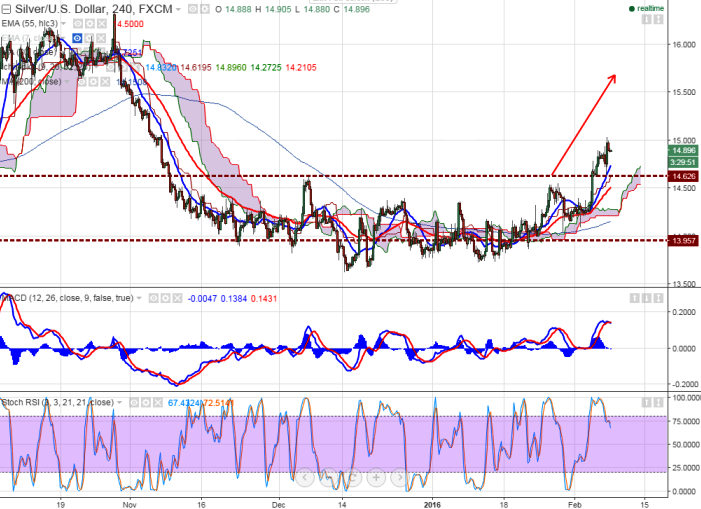This screenshot has width=701, height=509.
Task: Hide the EMA (55, hlc3) indicator via eye icon
Action: click(x=78, y=24)
